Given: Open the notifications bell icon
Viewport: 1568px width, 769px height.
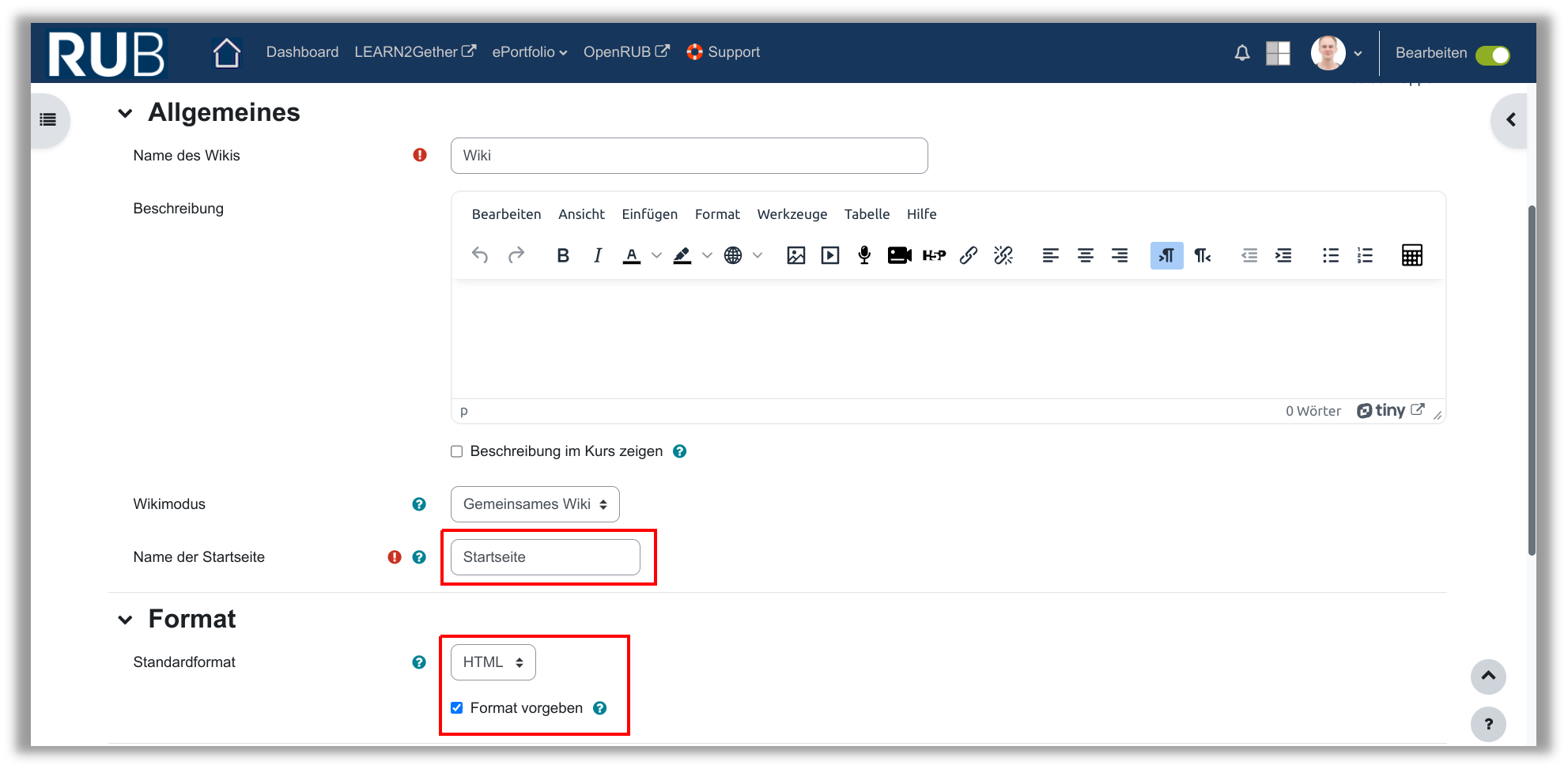Looking at the screenshot, I should pyautogui.click(x=1242, y=53).
